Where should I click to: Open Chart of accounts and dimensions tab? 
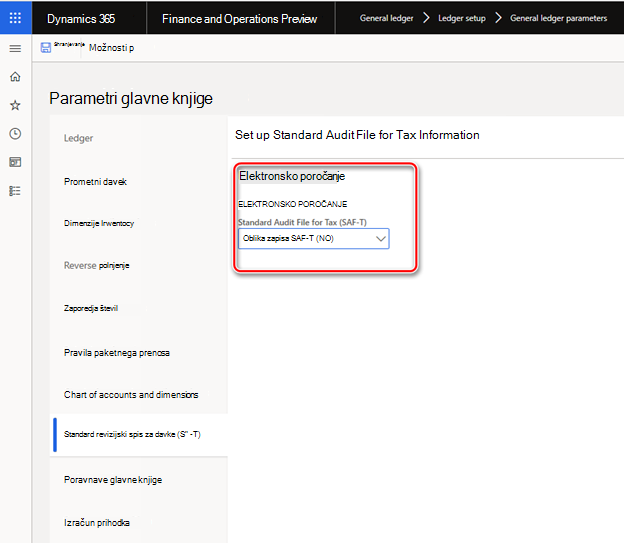pyautogui.click(x=131, y=395)
